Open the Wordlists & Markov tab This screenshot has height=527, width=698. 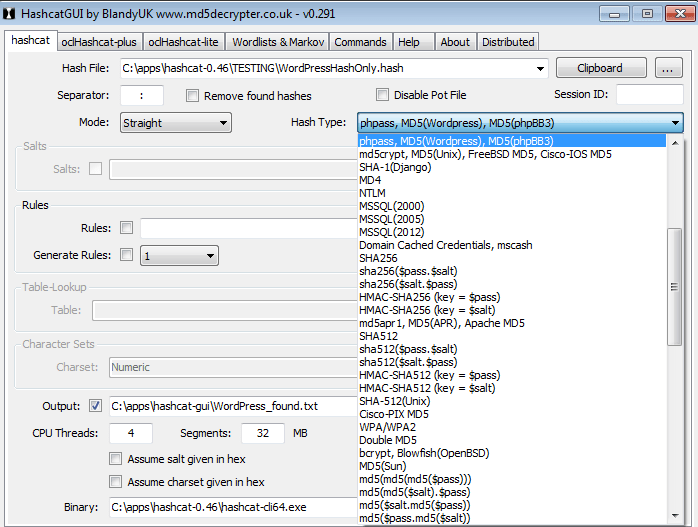pos(278,42)
